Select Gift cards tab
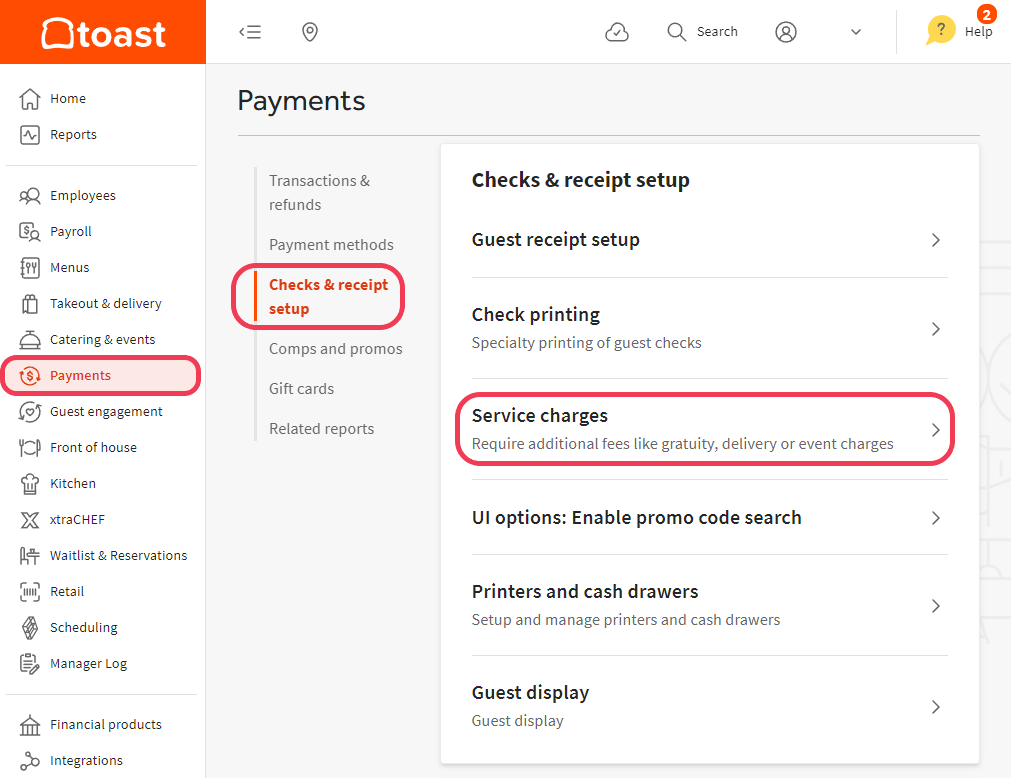This screenshot has height=778, width=1011. [302, 389]
